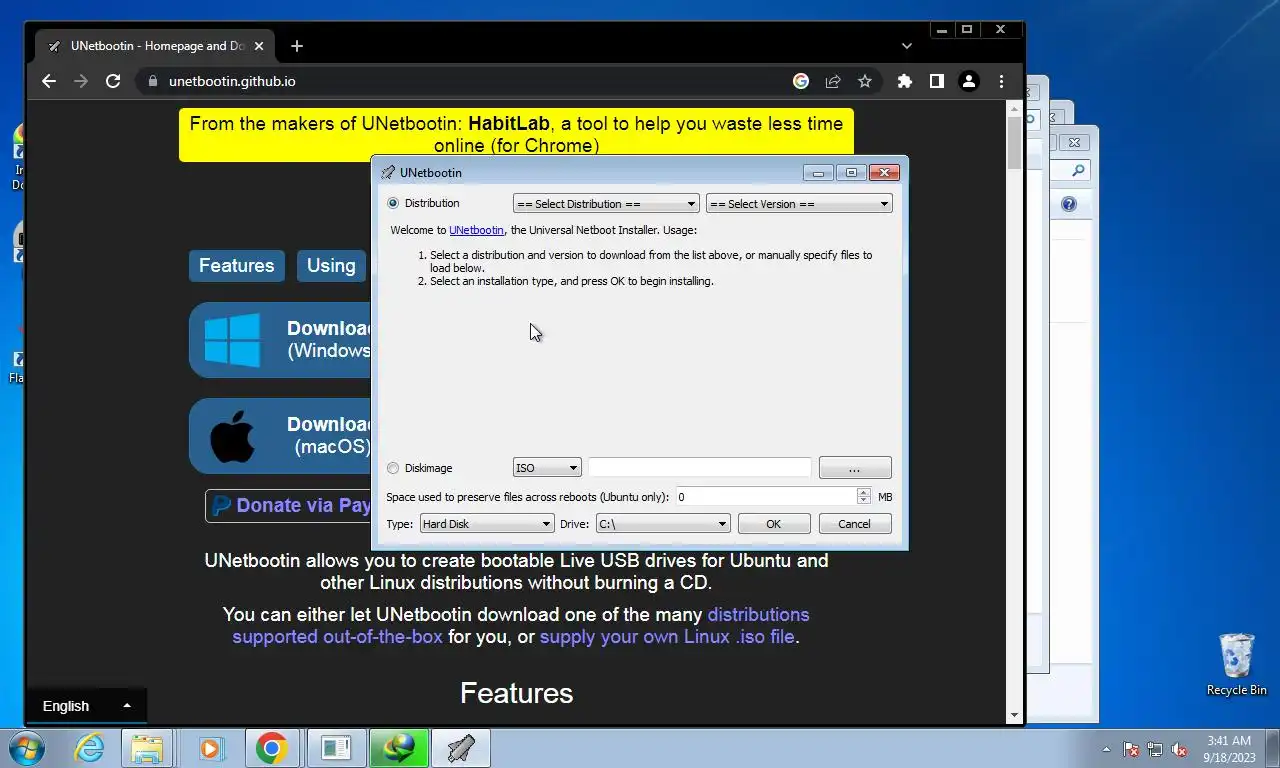The height and width of the screenshot is (768, 1280).
Task: Increase preserved space with the up spinner
Action: (864, 493)
